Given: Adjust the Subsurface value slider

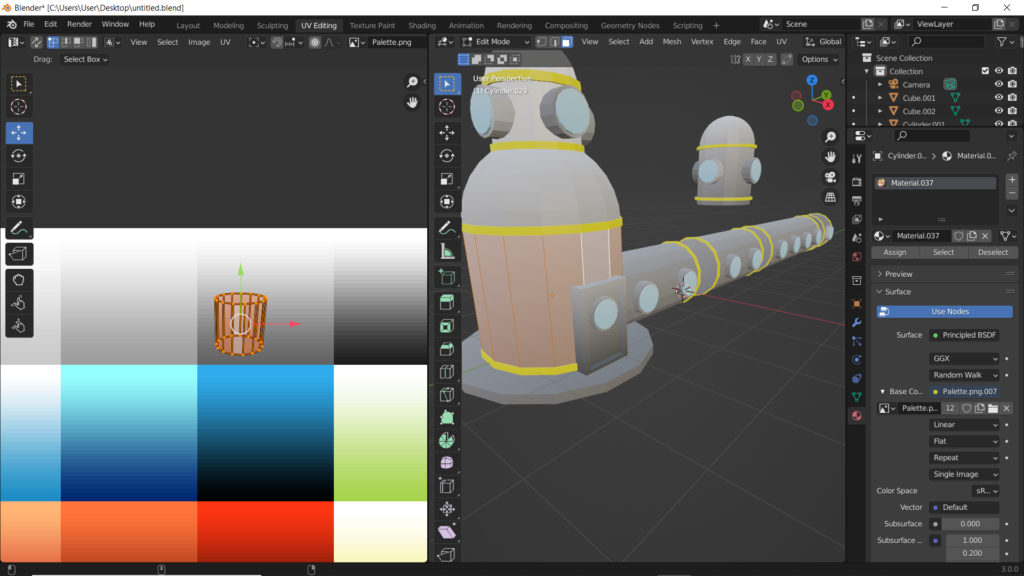Looking at the screenshot, I should click(969, 523).
